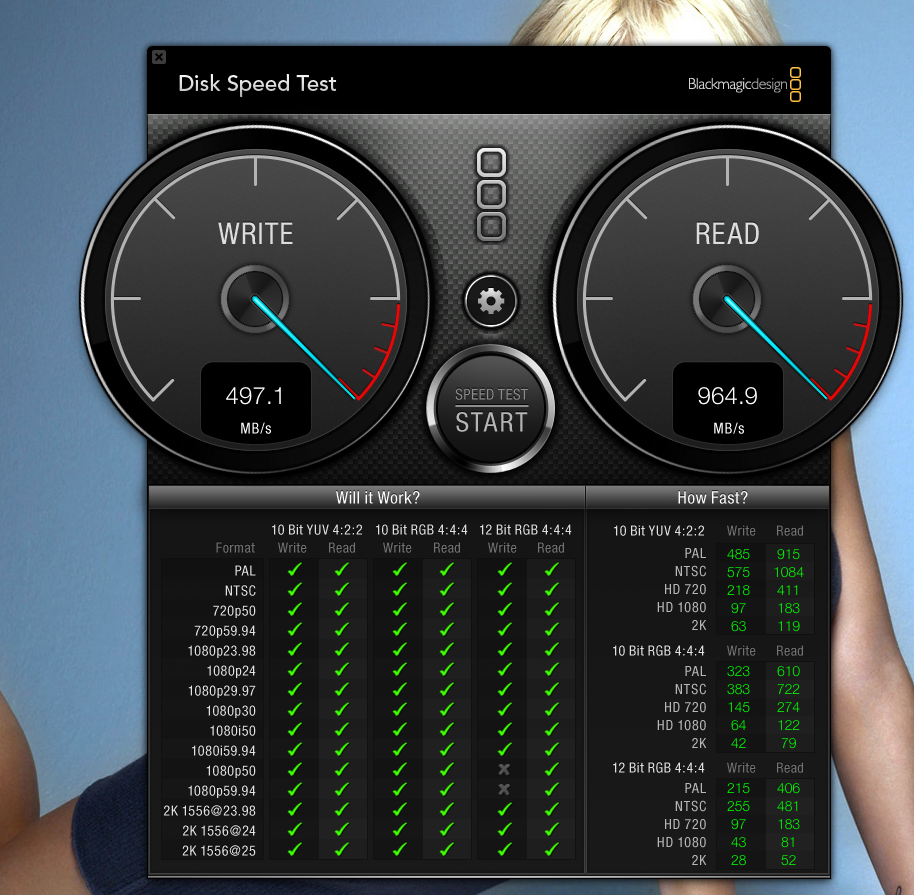Click the PAL 10 Bit YUV write checkmark
Viewport: 914px width, 895px height.
pyautogui.click(x=294, y=570)
